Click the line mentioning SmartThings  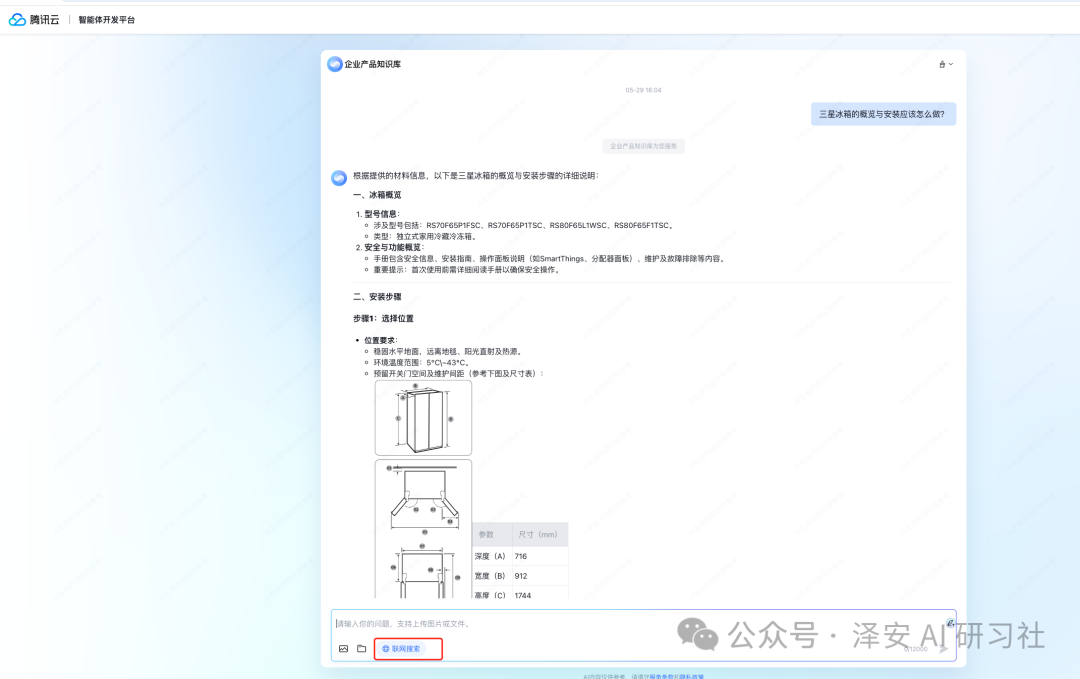tap(549, 258)
